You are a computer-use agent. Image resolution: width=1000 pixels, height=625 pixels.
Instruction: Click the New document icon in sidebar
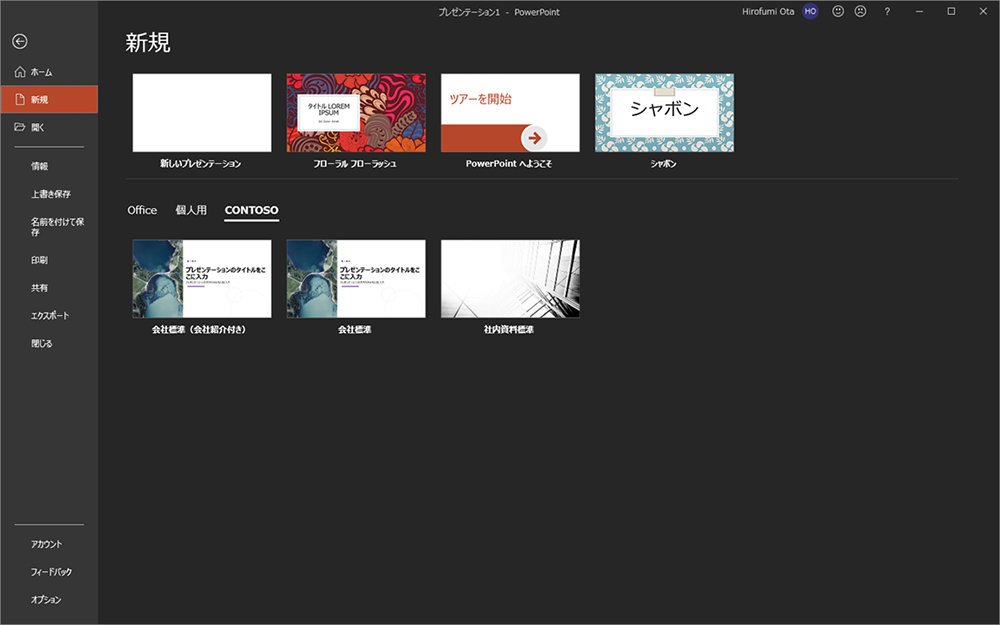(x=20, y=99)
